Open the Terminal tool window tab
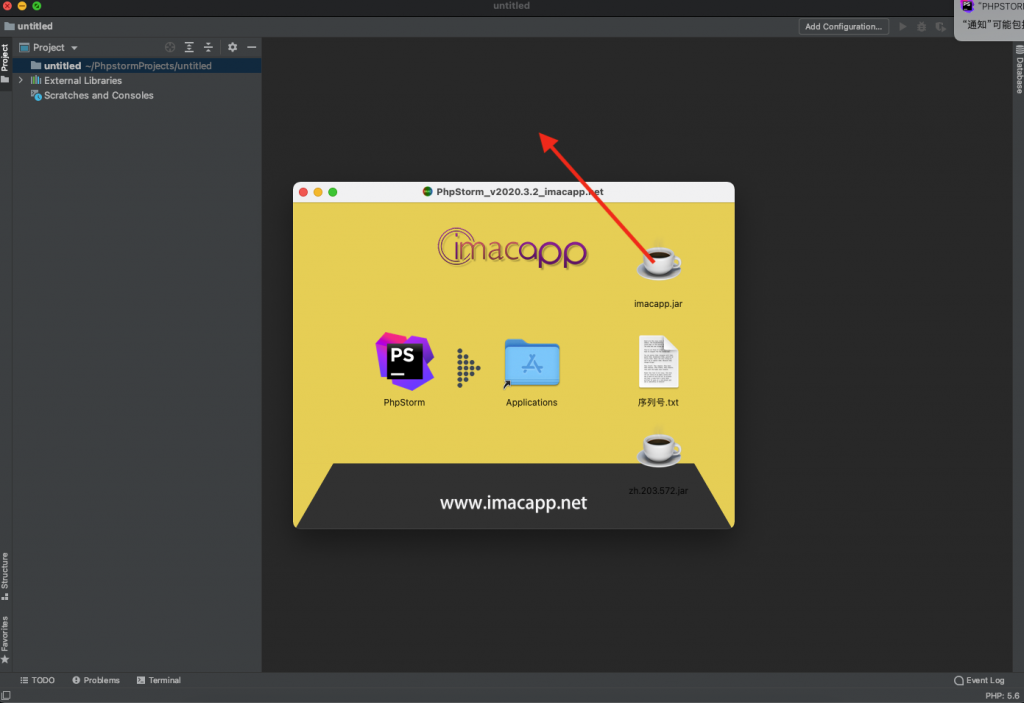Viewport: 1024px width, 703px height. click(159, 680)
